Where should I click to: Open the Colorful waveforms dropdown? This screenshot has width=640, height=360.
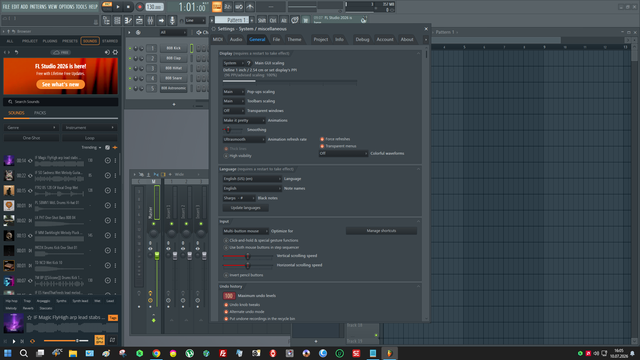343,153
